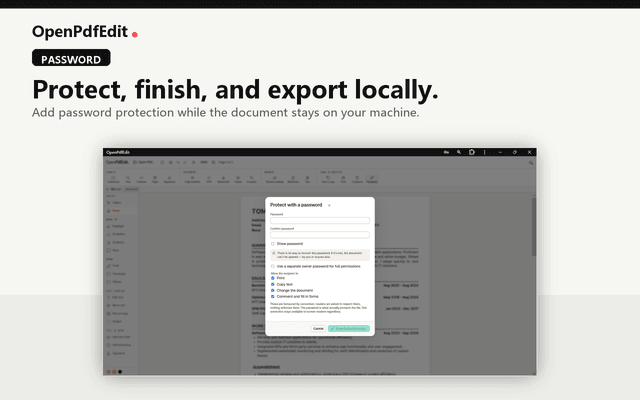The height and width of the screenshot is (400, 640).
Task: Open the Page numbers tool
Action: (193, 180)
